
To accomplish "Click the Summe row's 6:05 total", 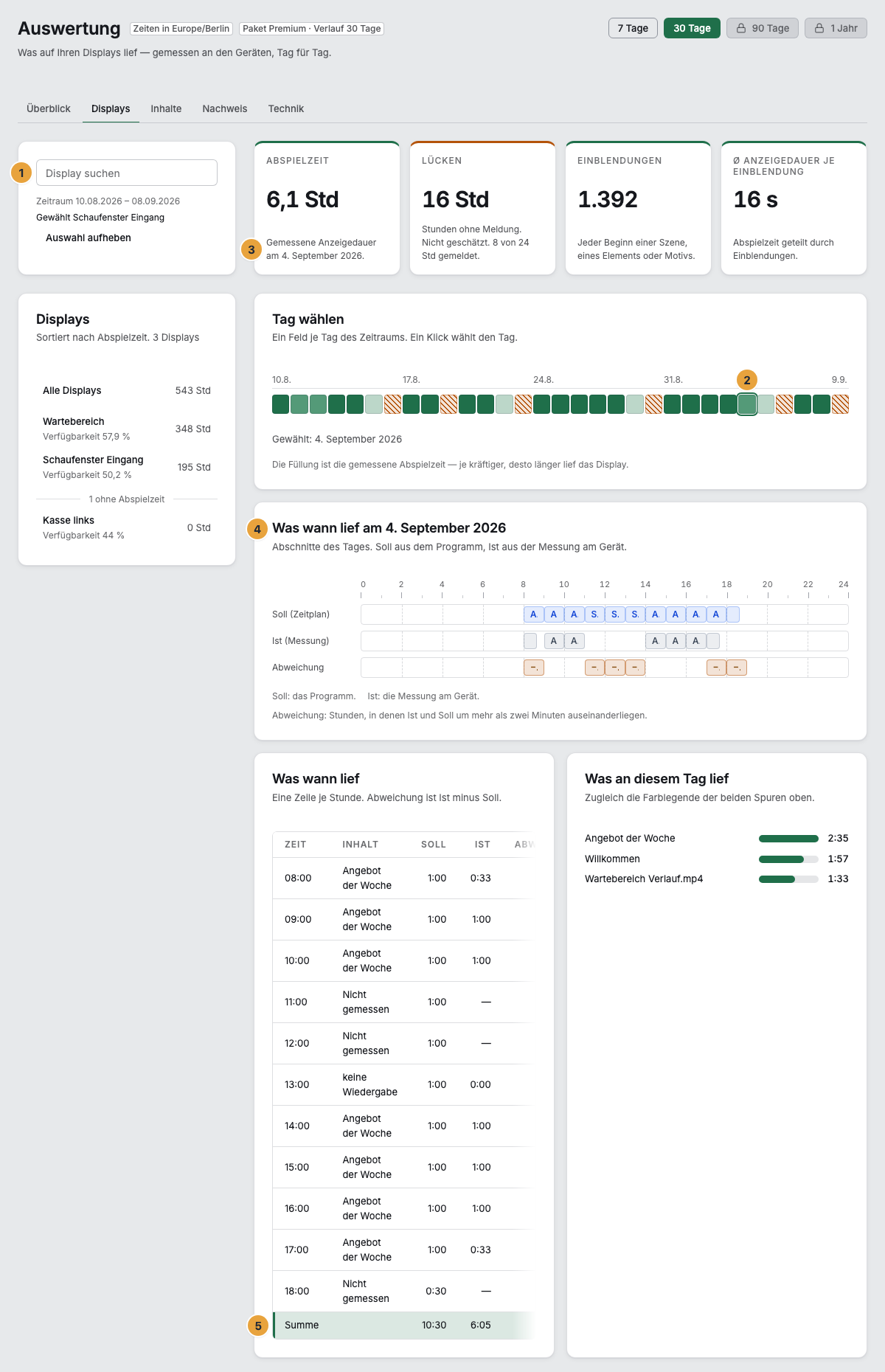I will pyautogui.click(x=481, y=1325).
